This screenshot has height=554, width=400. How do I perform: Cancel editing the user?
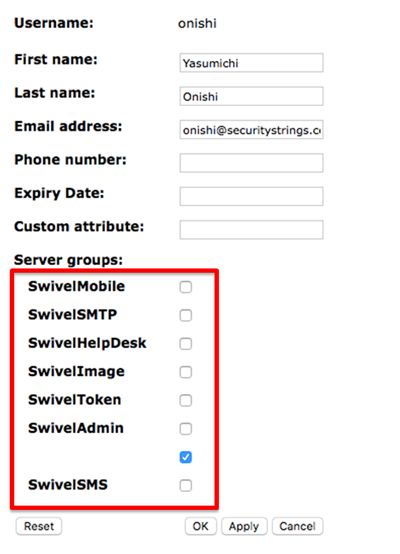(x=297, y=526)
